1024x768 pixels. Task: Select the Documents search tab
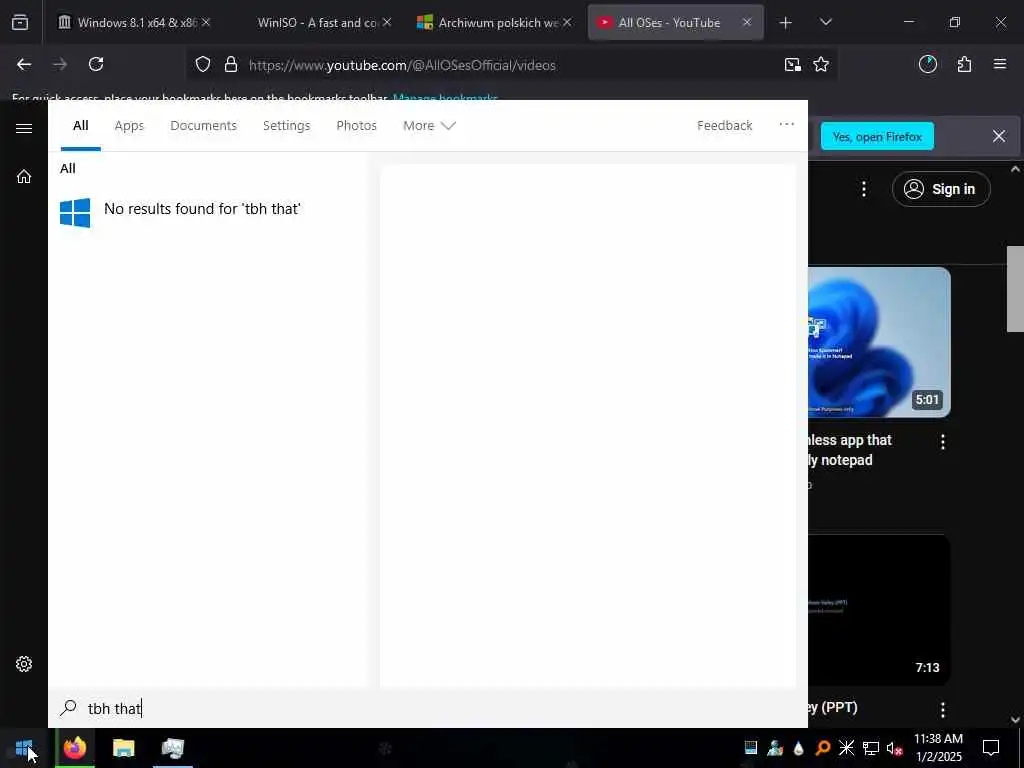tap(203, 125)
